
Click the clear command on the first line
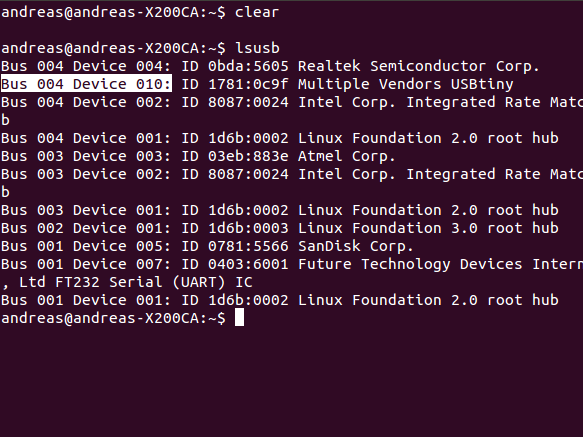pos(257,12)
